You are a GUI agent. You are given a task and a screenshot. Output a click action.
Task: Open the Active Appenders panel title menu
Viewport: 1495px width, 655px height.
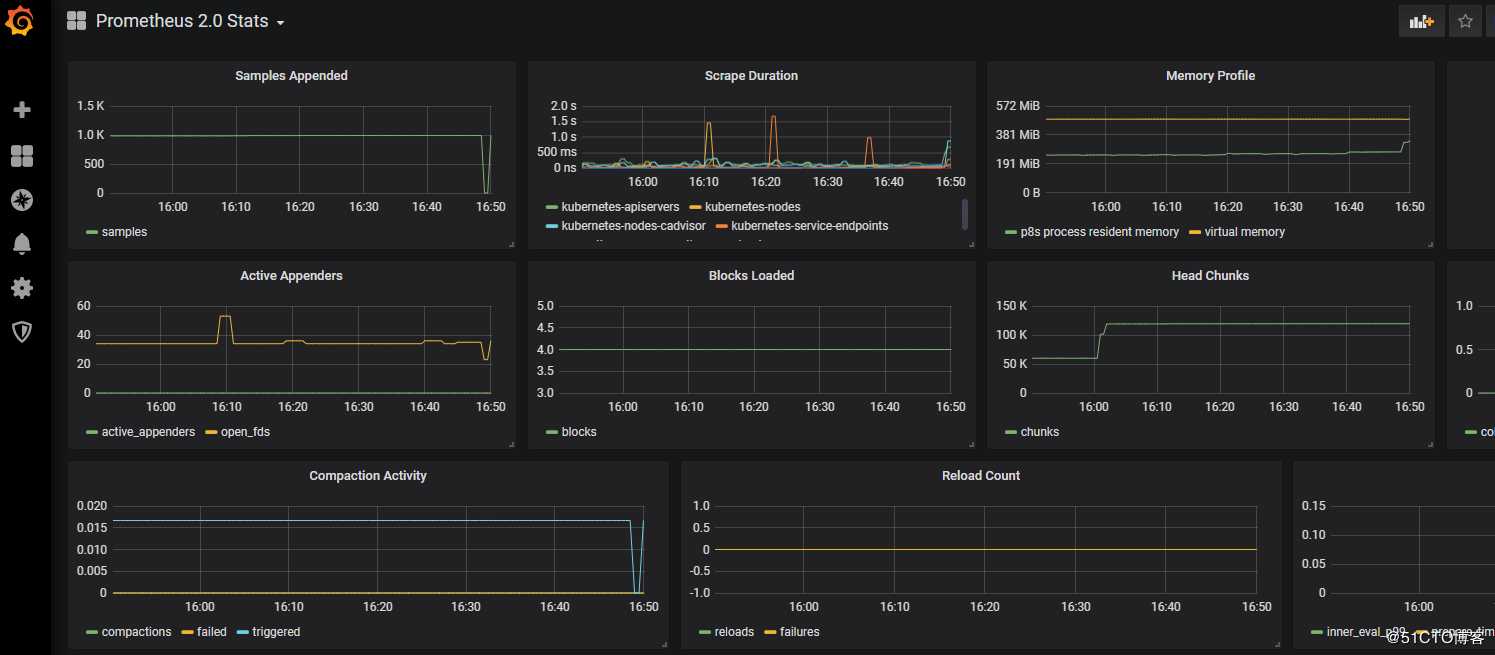click(291, 276)
